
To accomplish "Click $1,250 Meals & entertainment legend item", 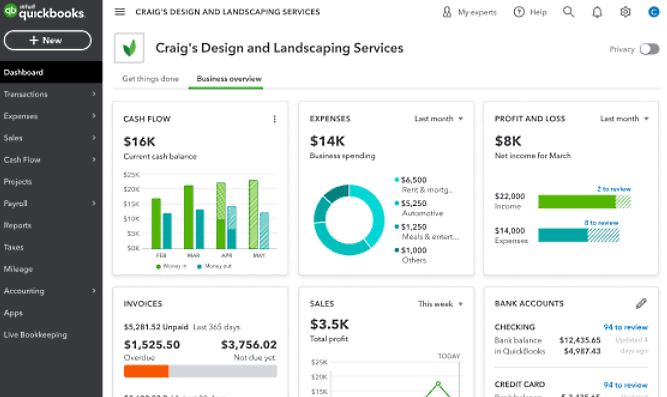I will coord(427,231).
